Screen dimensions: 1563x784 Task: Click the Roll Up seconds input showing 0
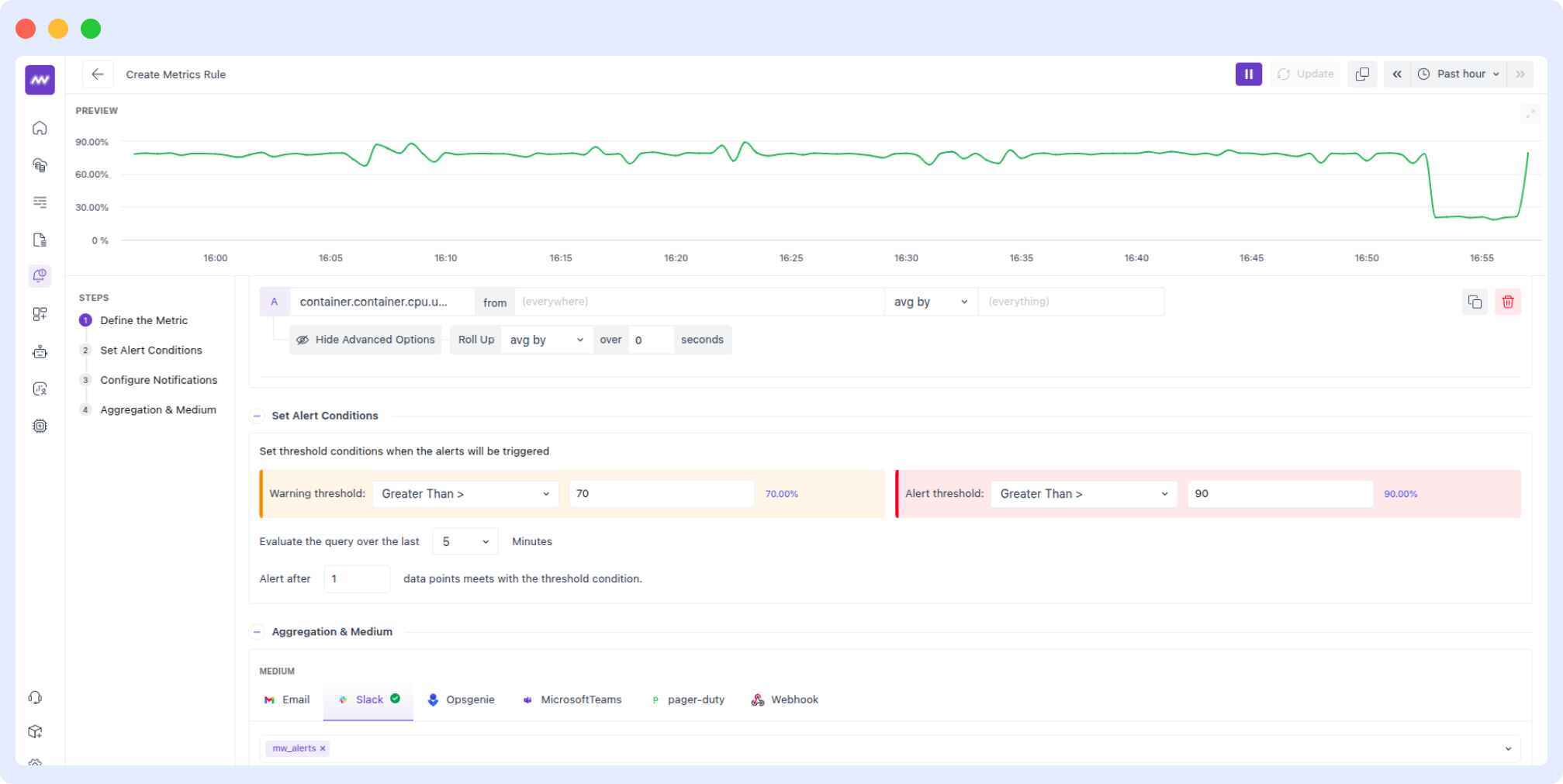[x=651, y=340]
